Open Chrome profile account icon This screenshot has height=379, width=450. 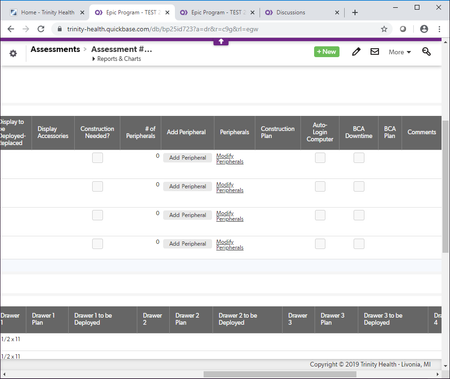point(424,29)
